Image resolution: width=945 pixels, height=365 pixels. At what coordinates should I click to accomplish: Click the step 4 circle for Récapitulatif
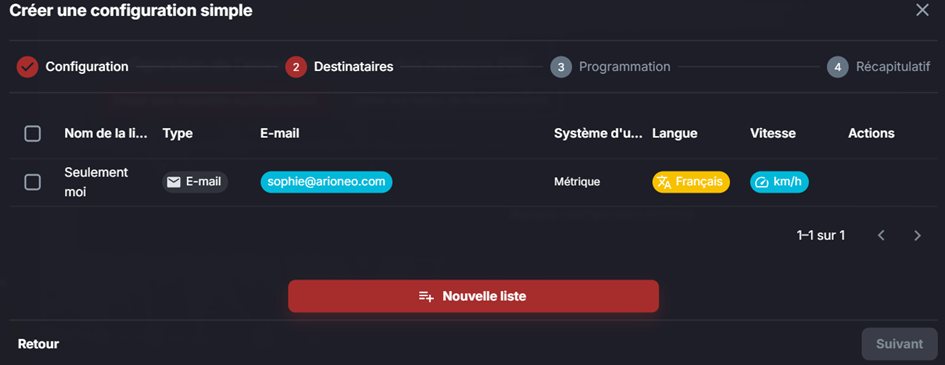coord(837,67)
